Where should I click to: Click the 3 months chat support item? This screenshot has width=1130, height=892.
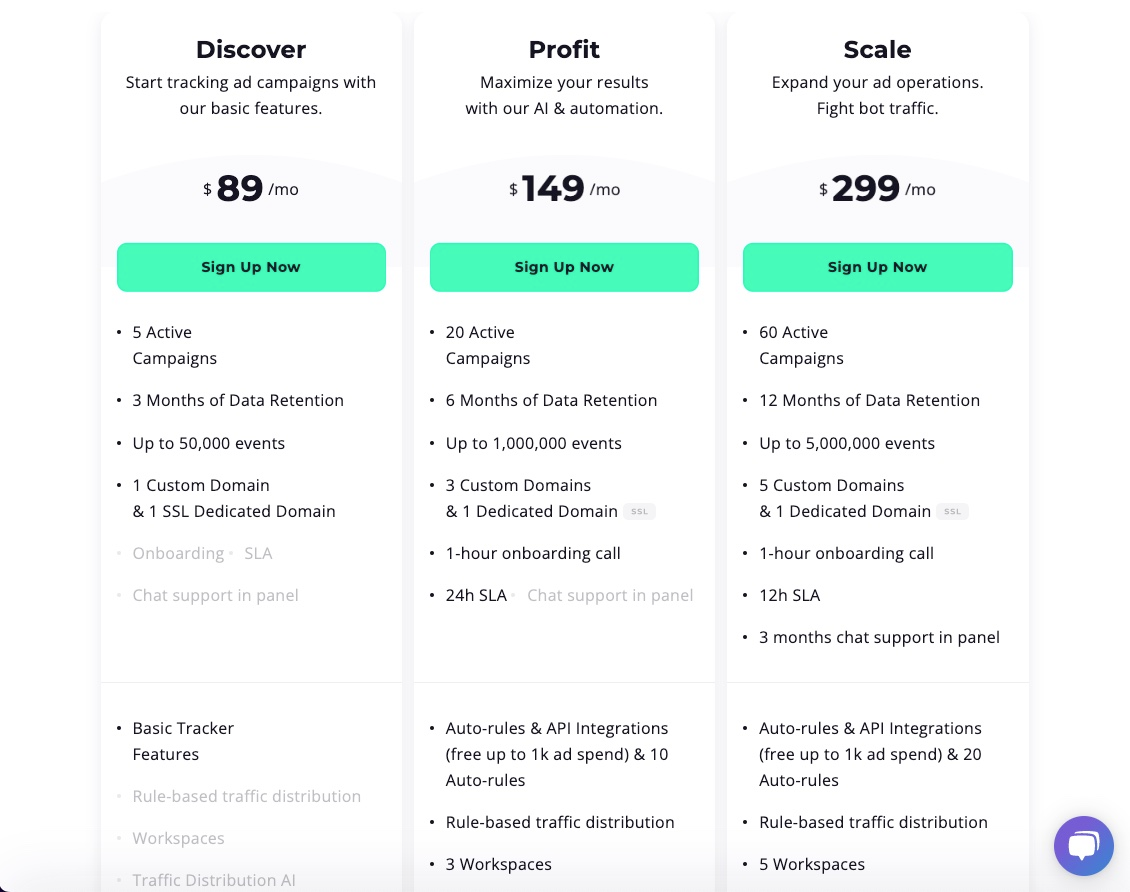879,637
